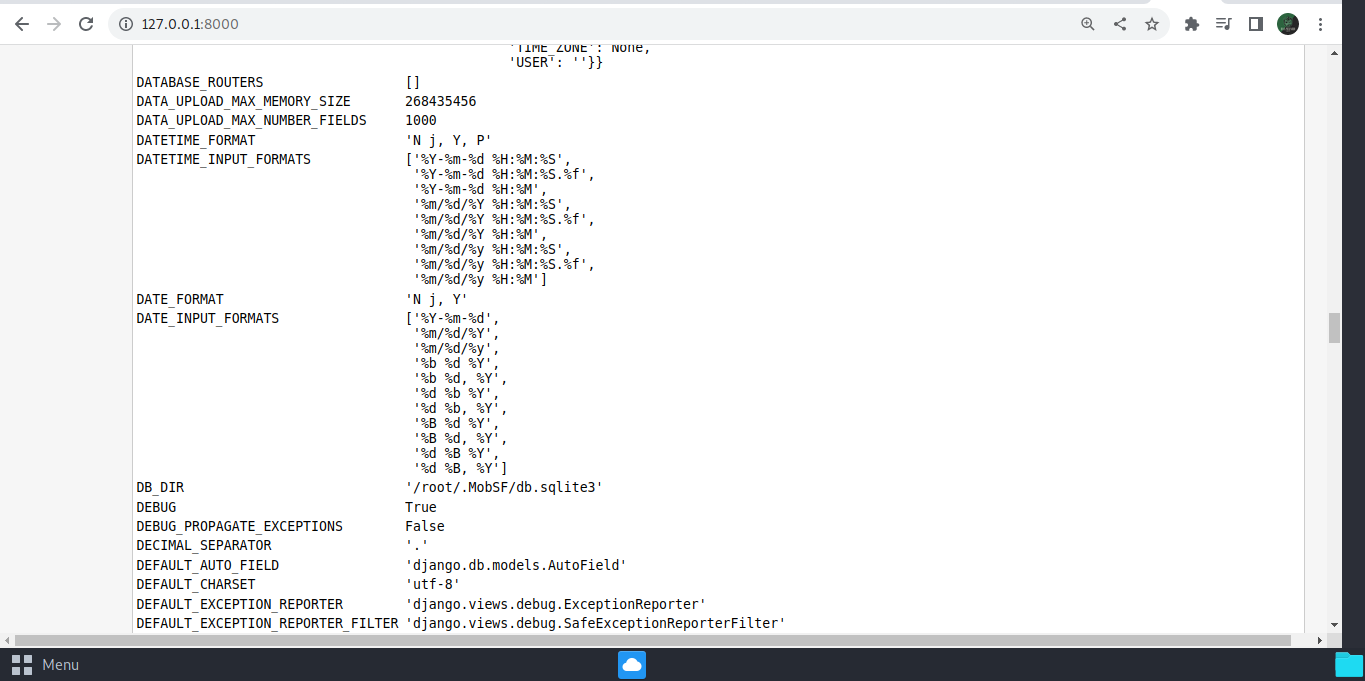
Task: Open Chrome's three-dot customization menu
Action: (x=1321, y=23)
